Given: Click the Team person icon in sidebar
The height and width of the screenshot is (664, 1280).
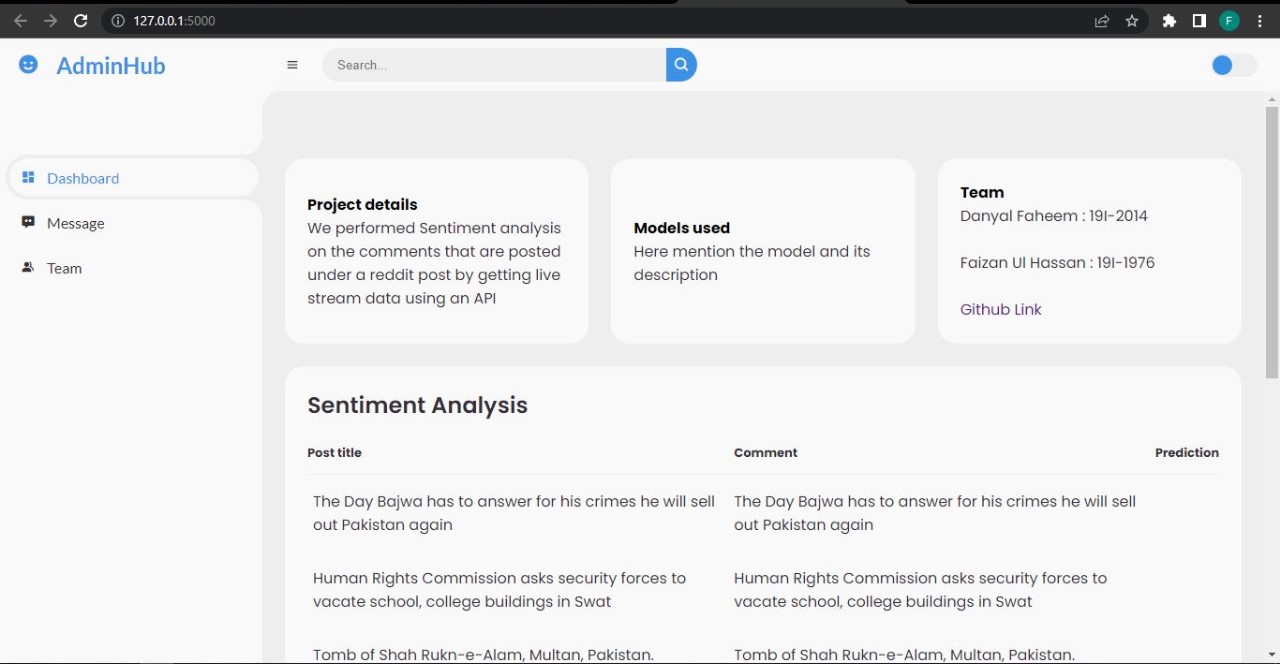Looking at the screenshot, I should (x=28, y=267).
